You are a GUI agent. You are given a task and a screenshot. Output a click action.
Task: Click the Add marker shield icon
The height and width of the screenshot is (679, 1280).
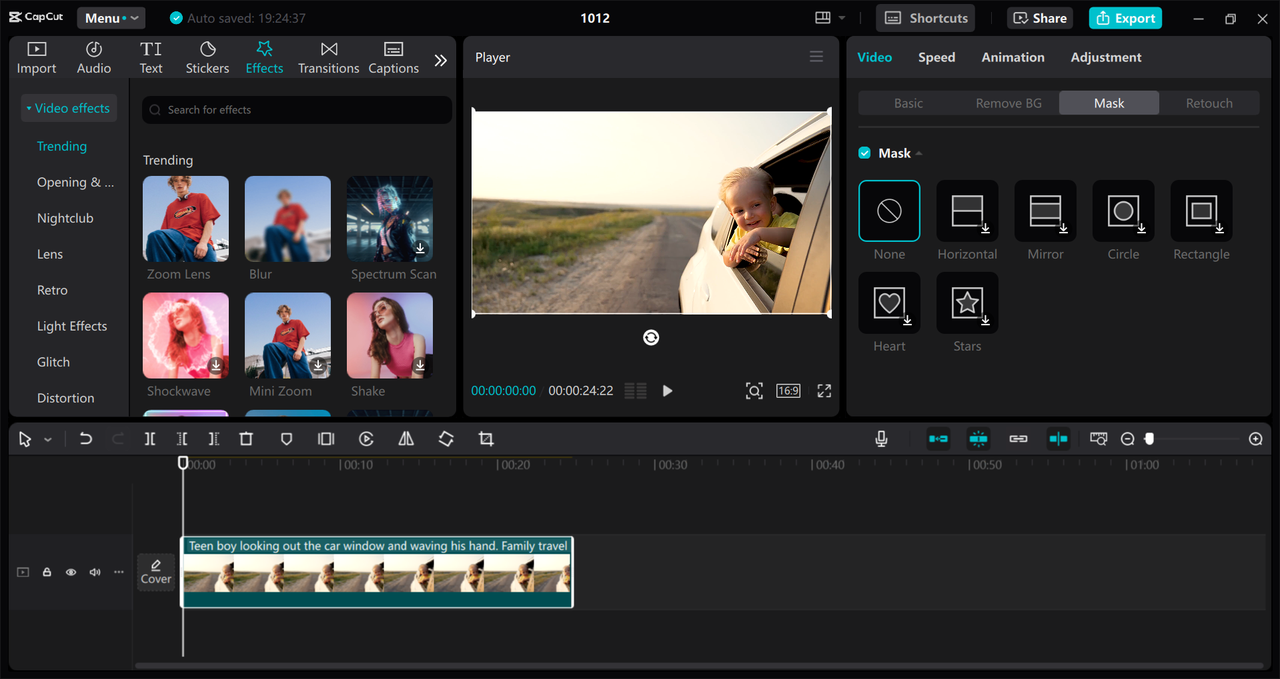(x=286, y=439)
